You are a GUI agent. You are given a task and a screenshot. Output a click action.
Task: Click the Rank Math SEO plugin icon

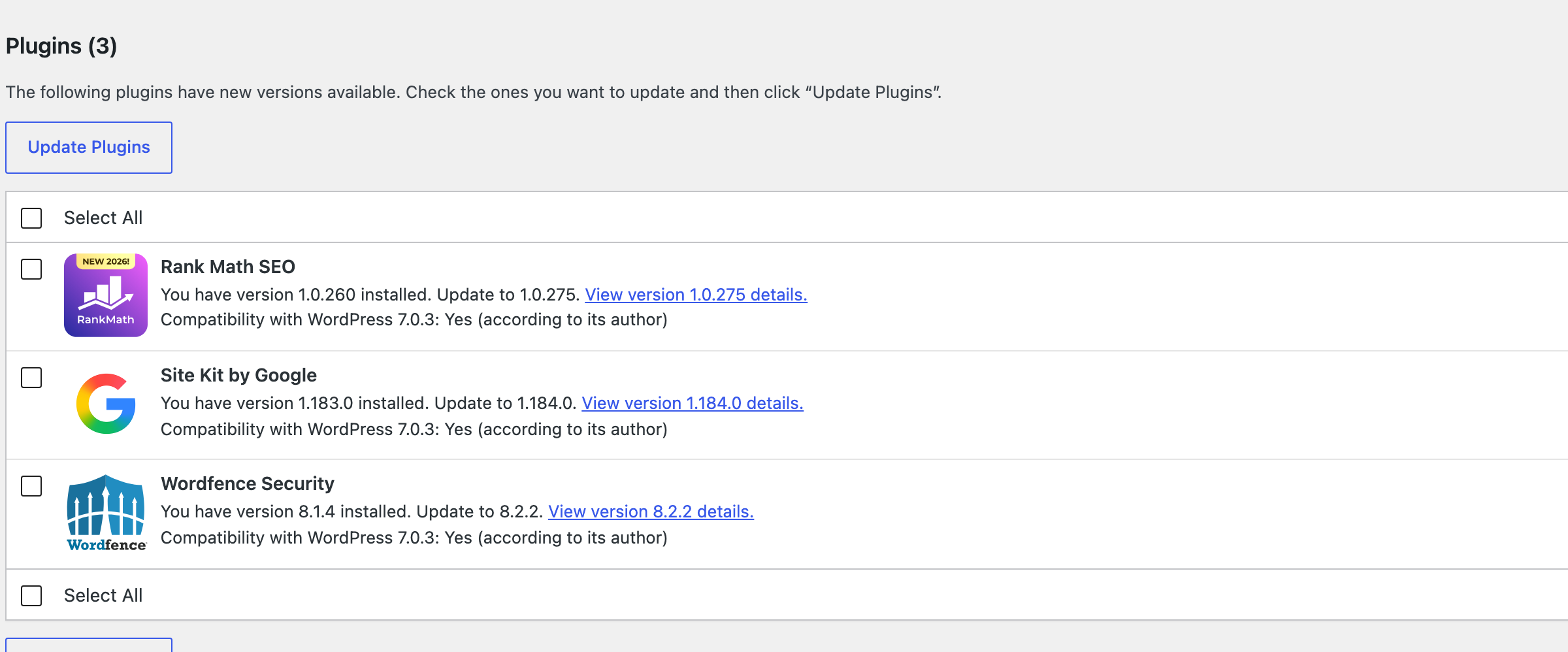[x=106, y=295]
